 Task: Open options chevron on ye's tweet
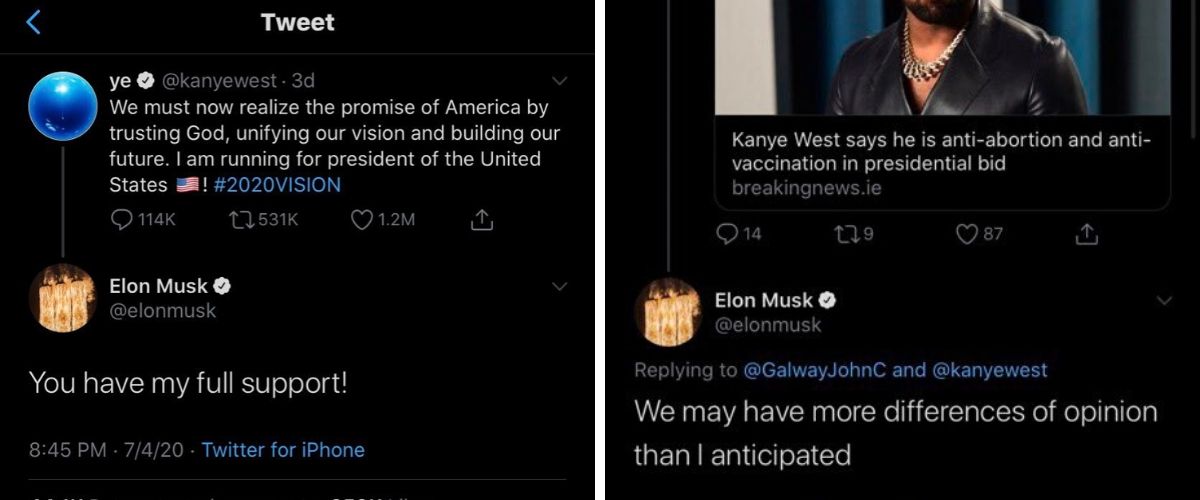click(560, 81)
